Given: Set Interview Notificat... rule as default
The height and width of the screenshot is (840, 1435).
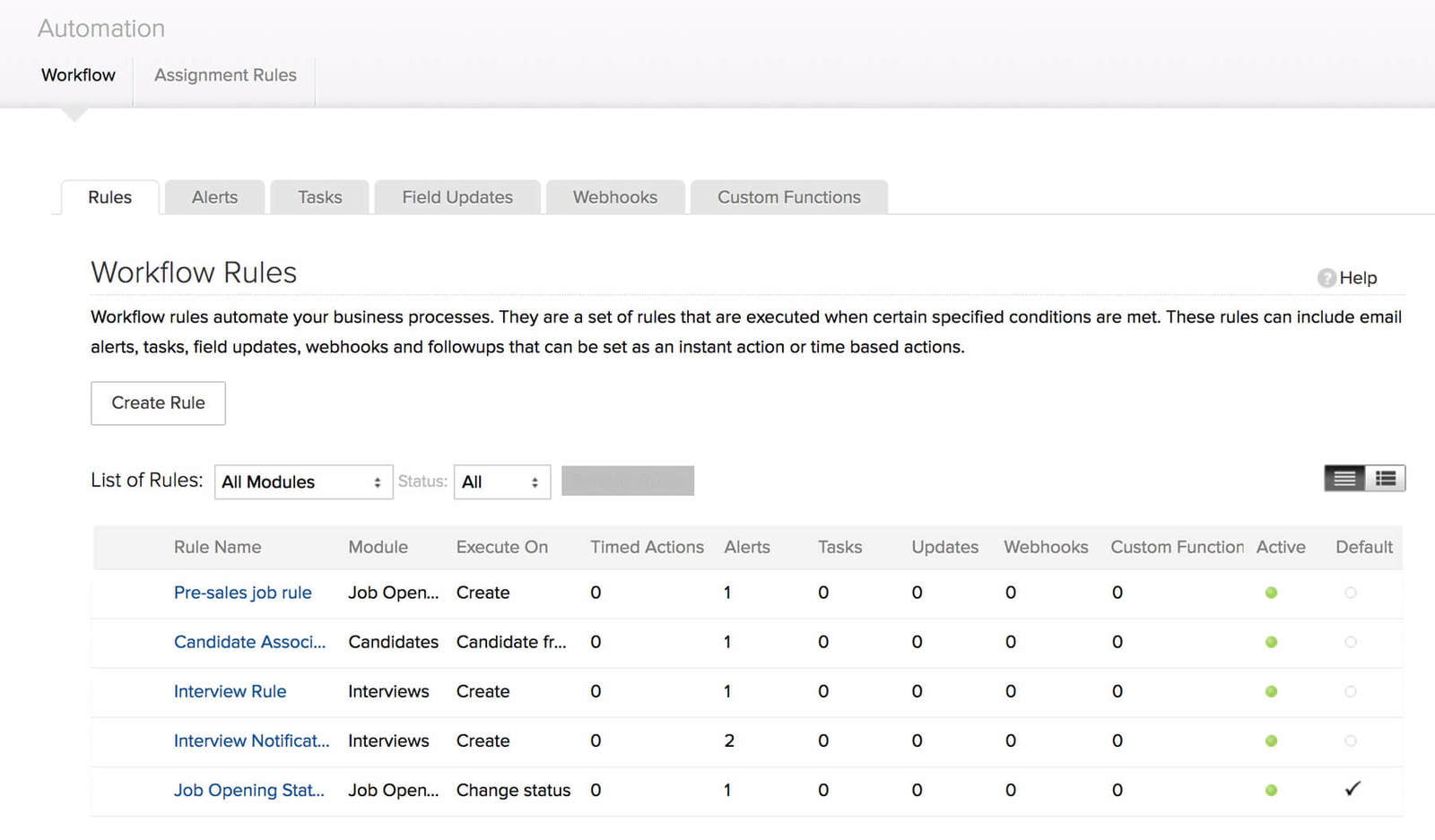Looking at the screenshot, I should (1351, 740).
